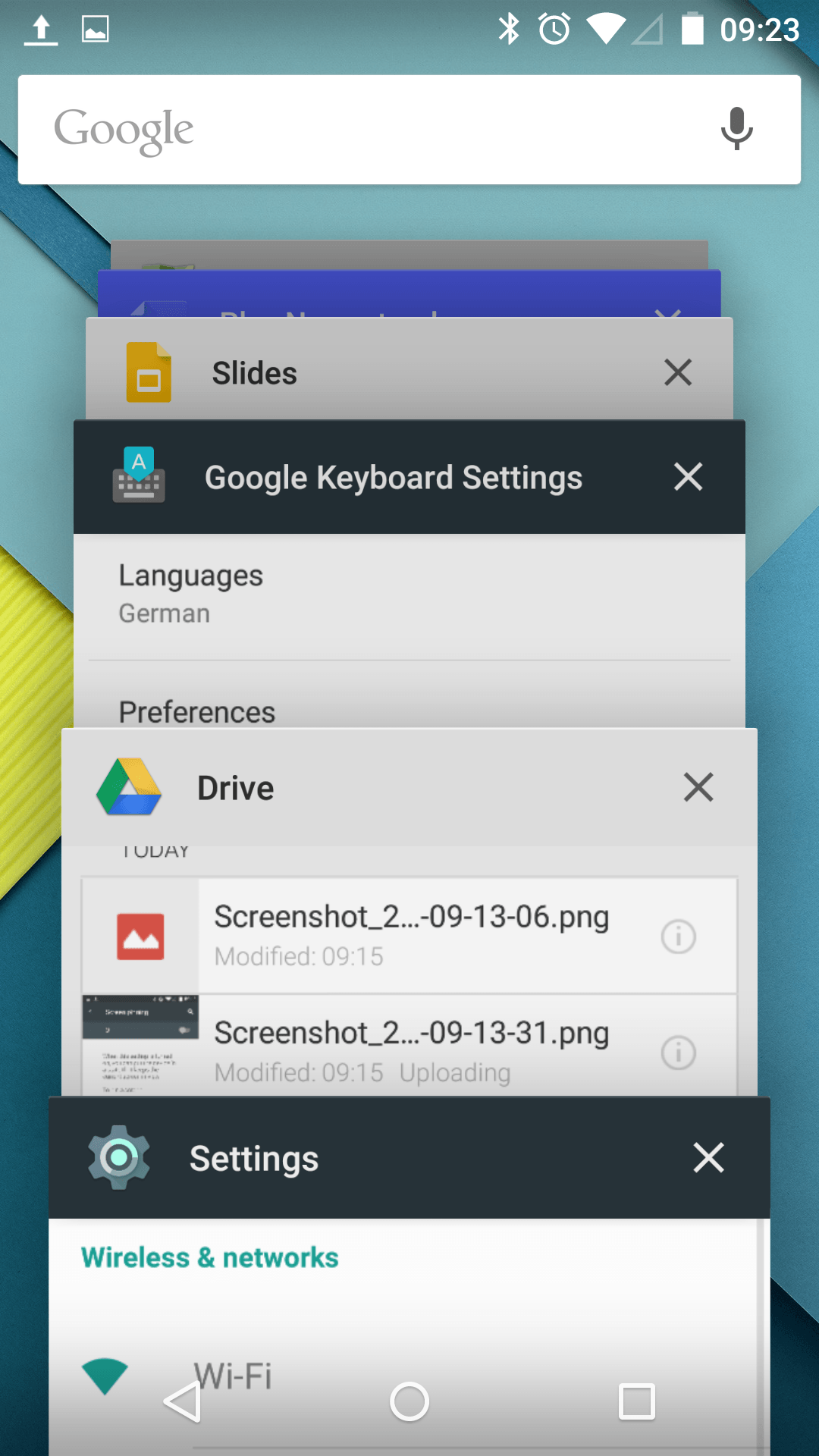This screenshot has height=1456, width=819.
Task: Tap the recent apps square button
Action: coord(636,1401)
